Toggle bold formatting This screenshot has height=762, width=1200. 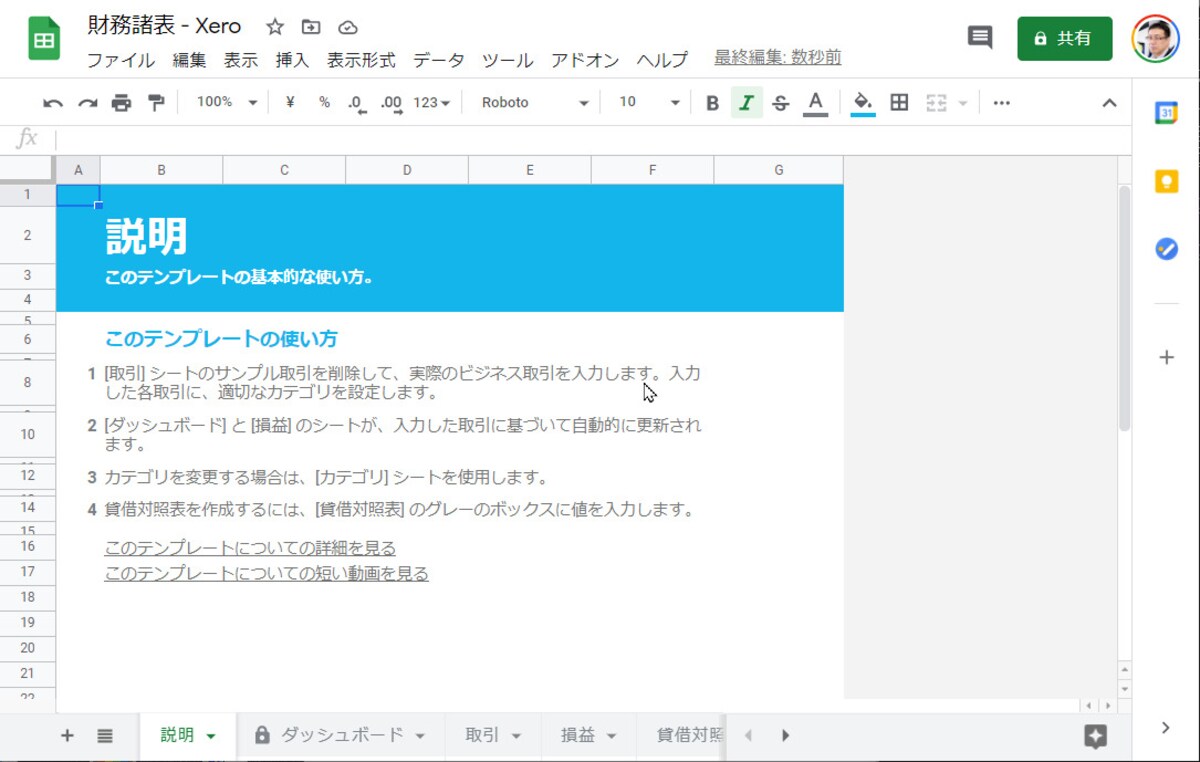[712, 102]
